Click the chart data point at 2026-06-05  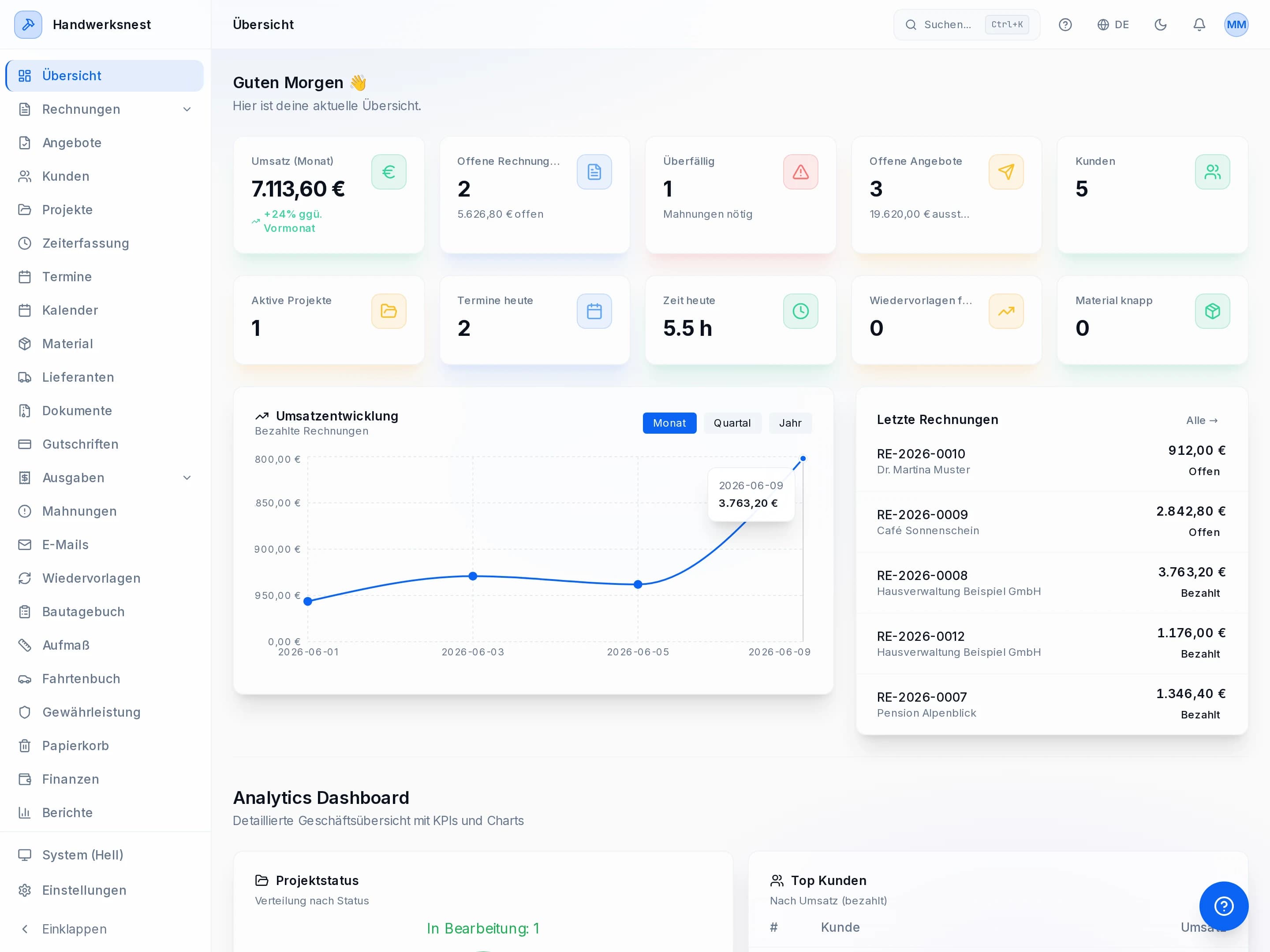tap(638, 585)
